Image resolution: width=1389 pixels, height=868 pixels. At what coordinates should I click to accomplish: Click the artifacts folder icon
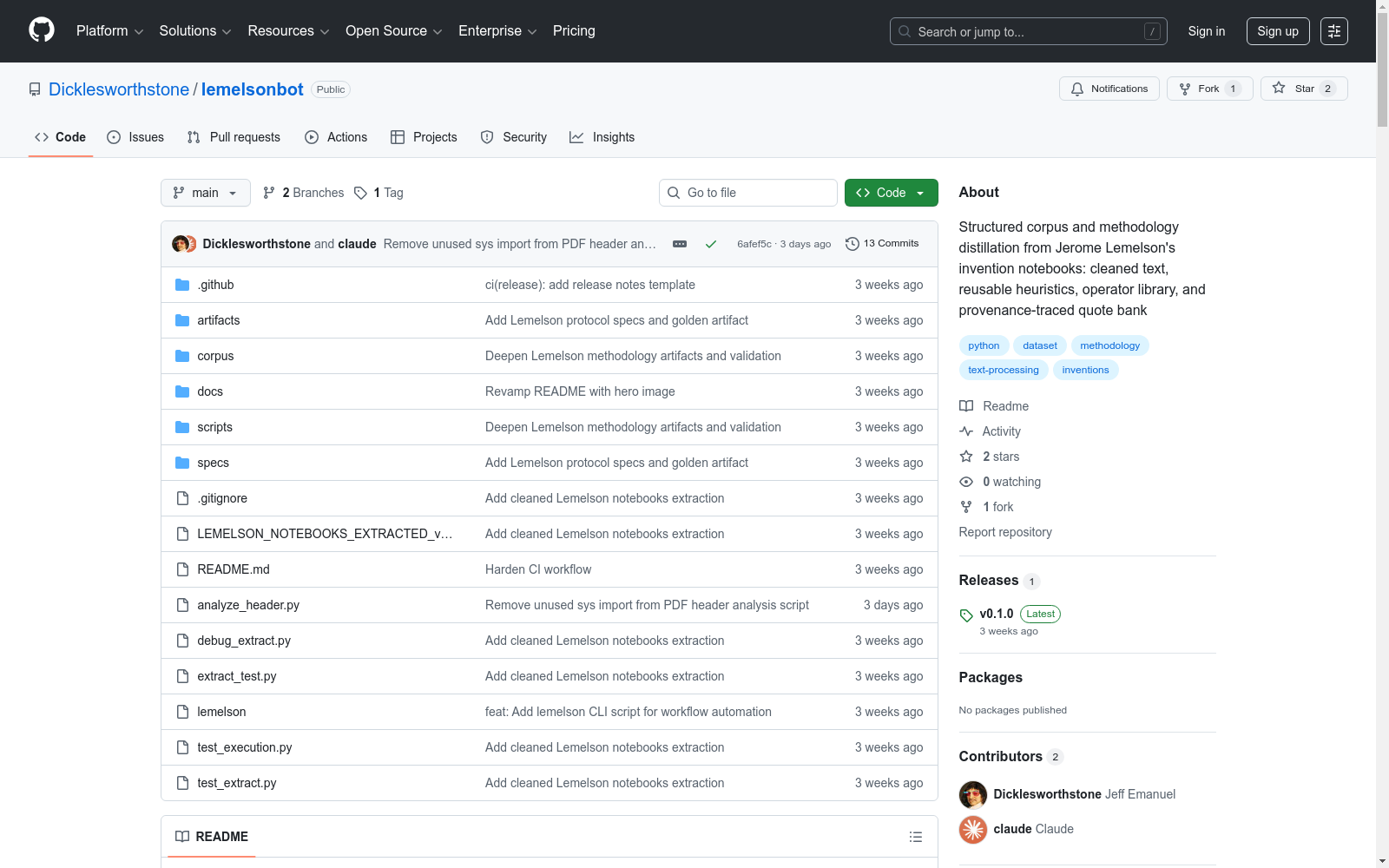182,320
